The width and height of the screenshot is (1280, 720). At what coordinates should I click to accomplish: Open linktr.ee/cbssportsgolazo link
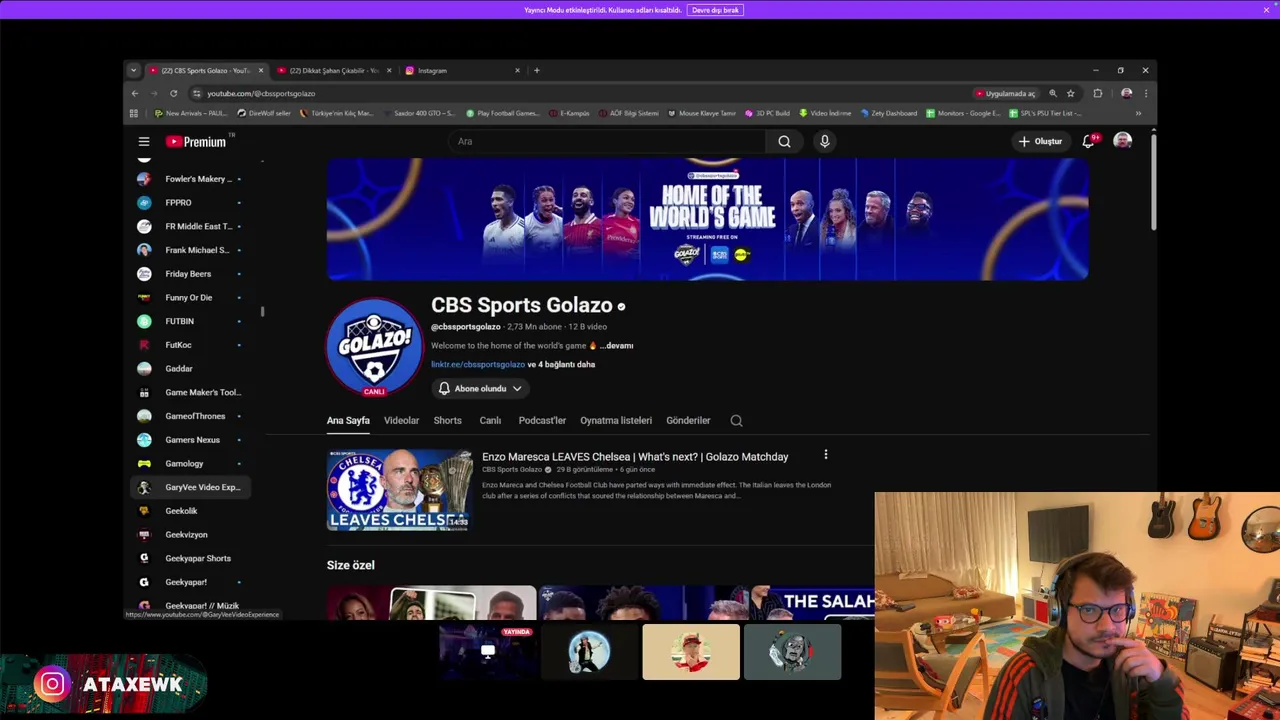coord(478,365)
